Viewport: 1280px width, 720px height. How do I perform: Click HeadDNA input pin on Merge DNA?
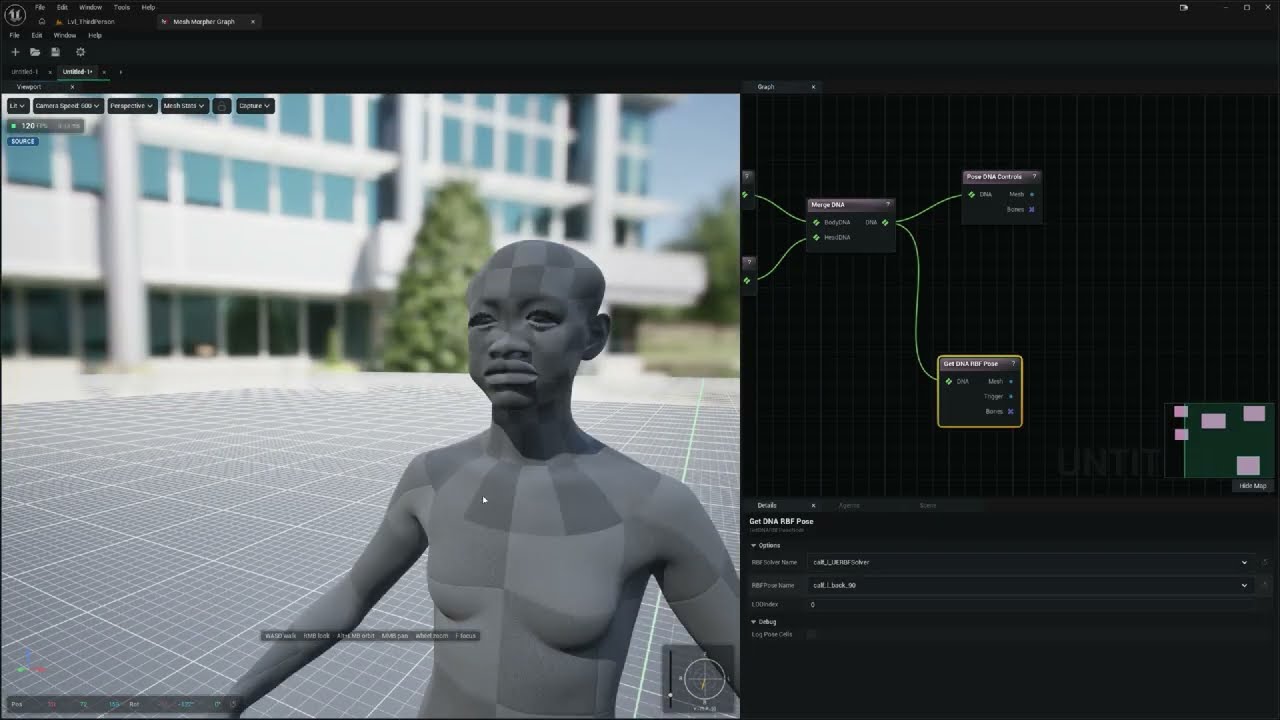tap(816, 237)
